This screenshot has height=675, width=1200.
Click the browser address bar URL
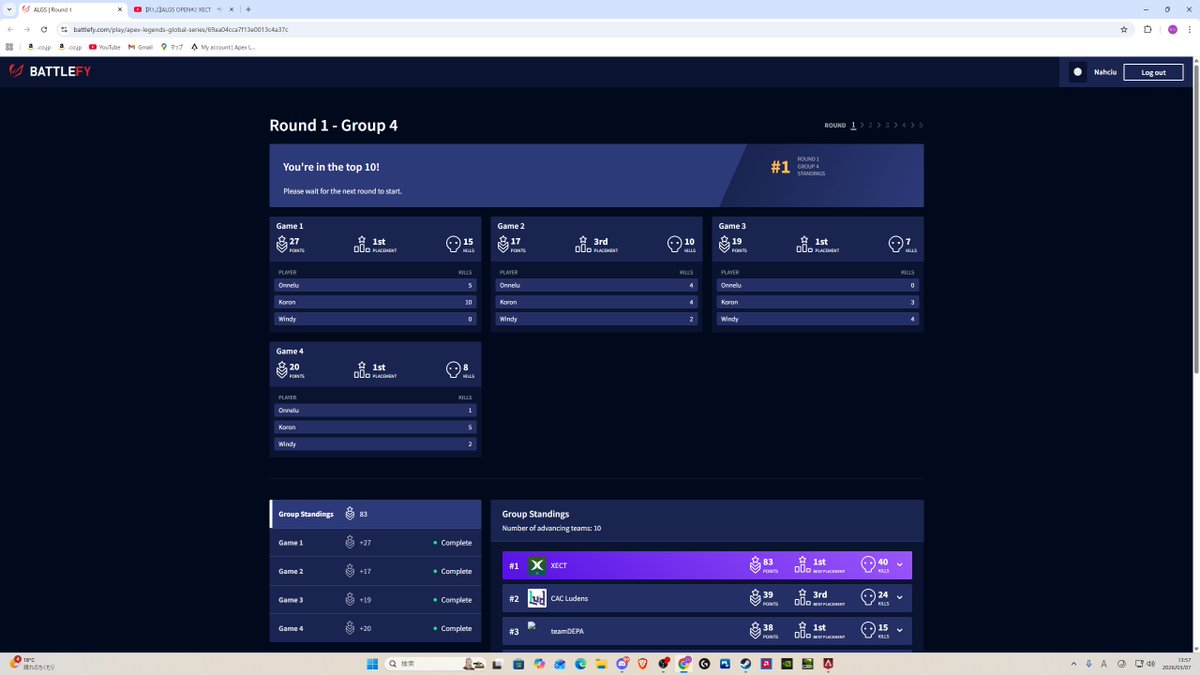[x=180, y=29]
